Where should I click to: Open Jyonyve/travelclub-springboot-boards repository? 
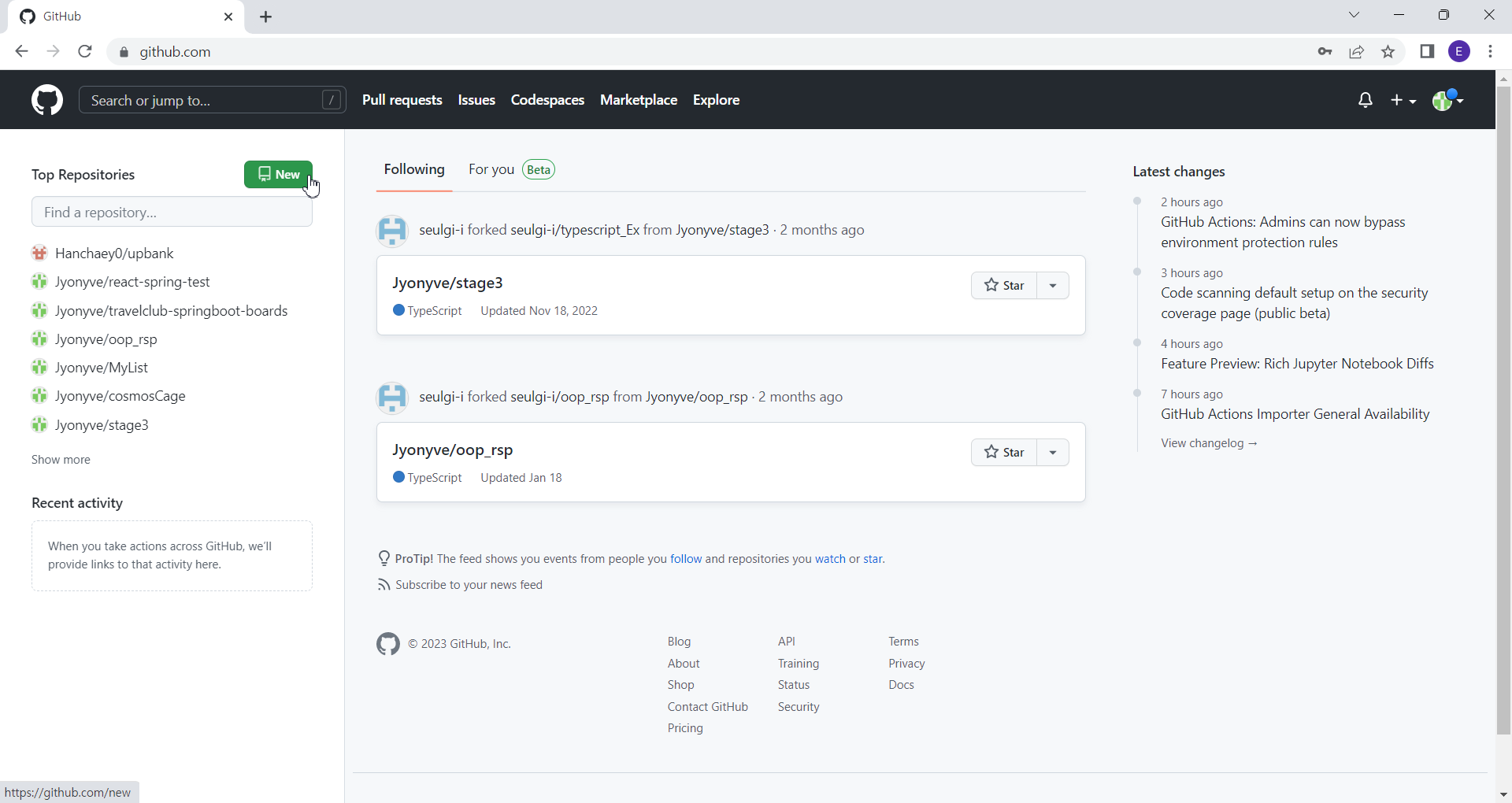172,311
